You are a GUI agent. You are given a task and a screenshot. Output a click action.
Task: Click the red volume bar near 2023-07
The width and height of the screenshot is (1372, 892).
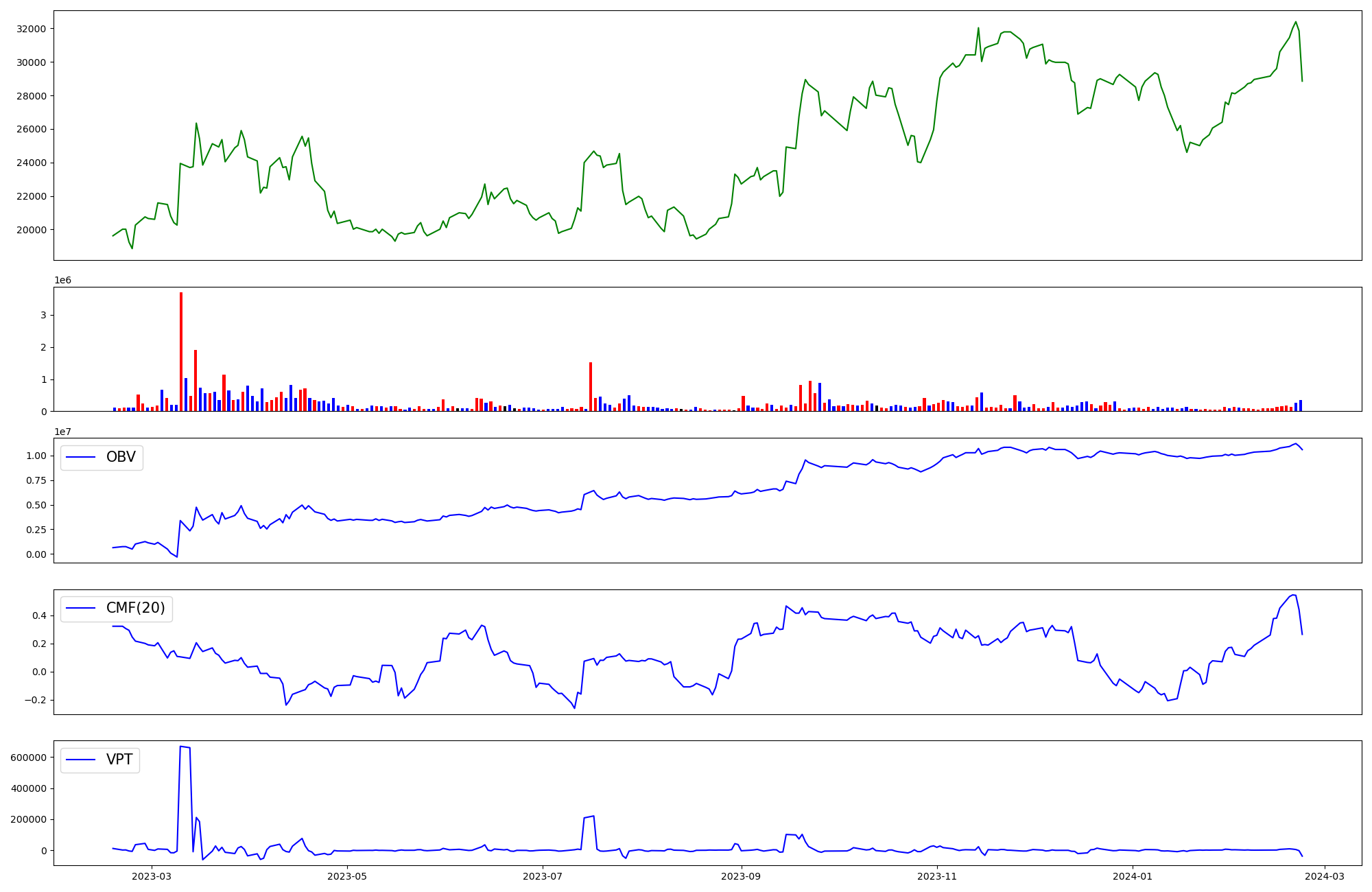click(591, 386)
